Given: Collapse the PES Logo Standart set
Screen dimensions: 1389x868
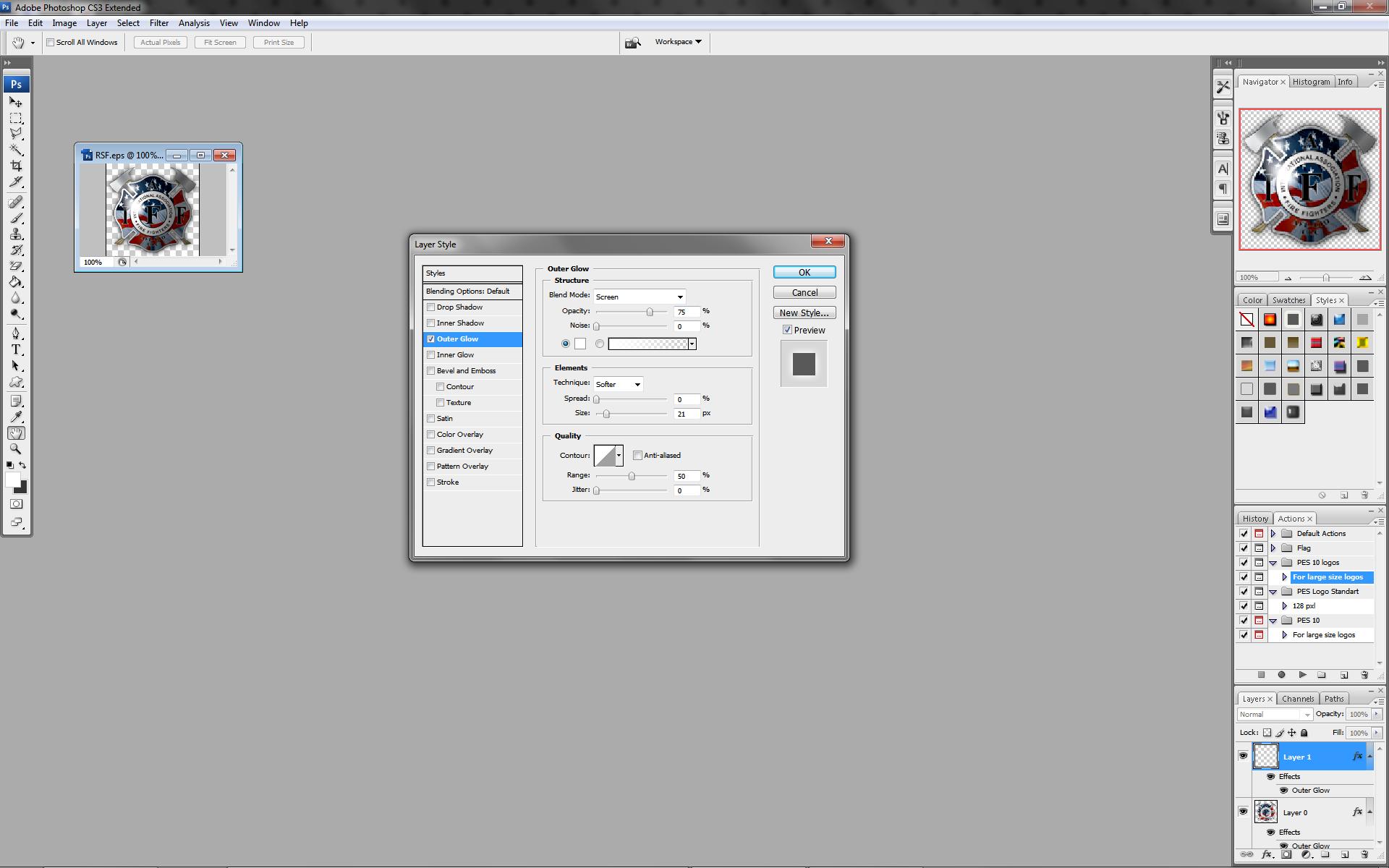Looking at the screenshot, I should [x=1273, y=592].
